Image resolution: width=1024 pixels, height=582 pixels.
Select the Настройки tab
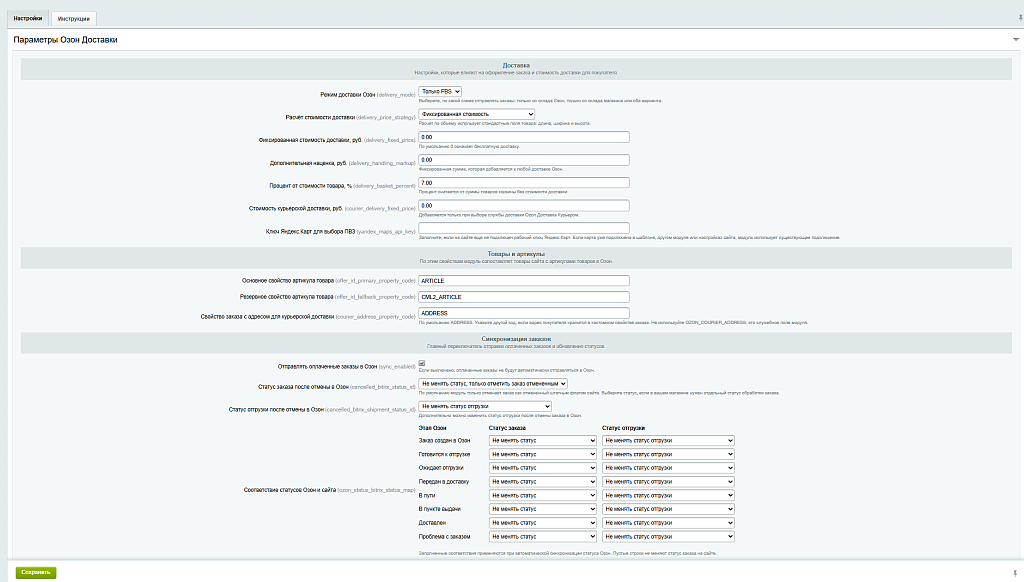[x=27, y=18]
